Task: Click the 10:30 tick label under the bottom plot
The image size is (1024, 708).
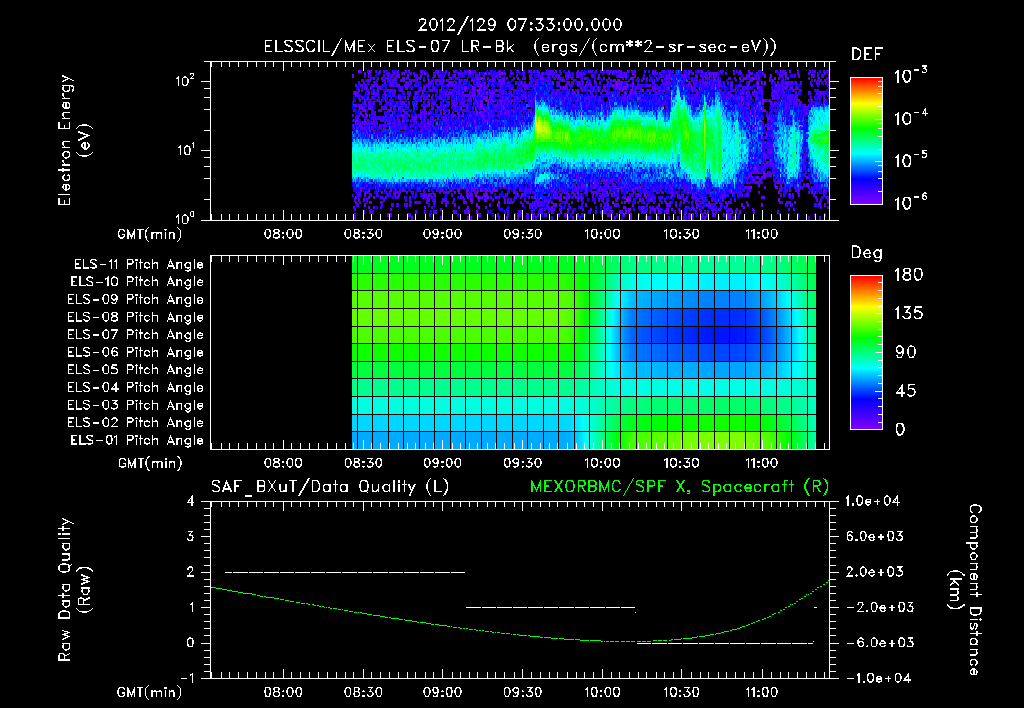Action: [681, 692]
